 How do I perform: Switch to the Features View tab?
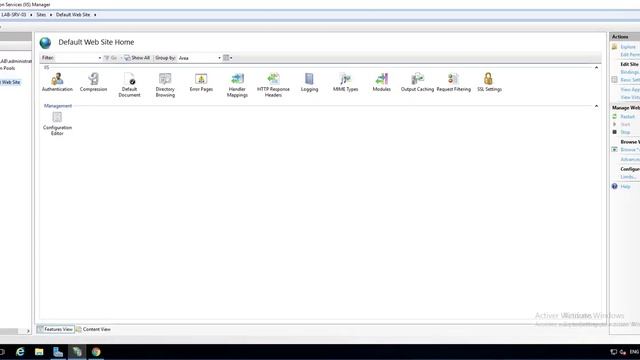pos(56,329)
